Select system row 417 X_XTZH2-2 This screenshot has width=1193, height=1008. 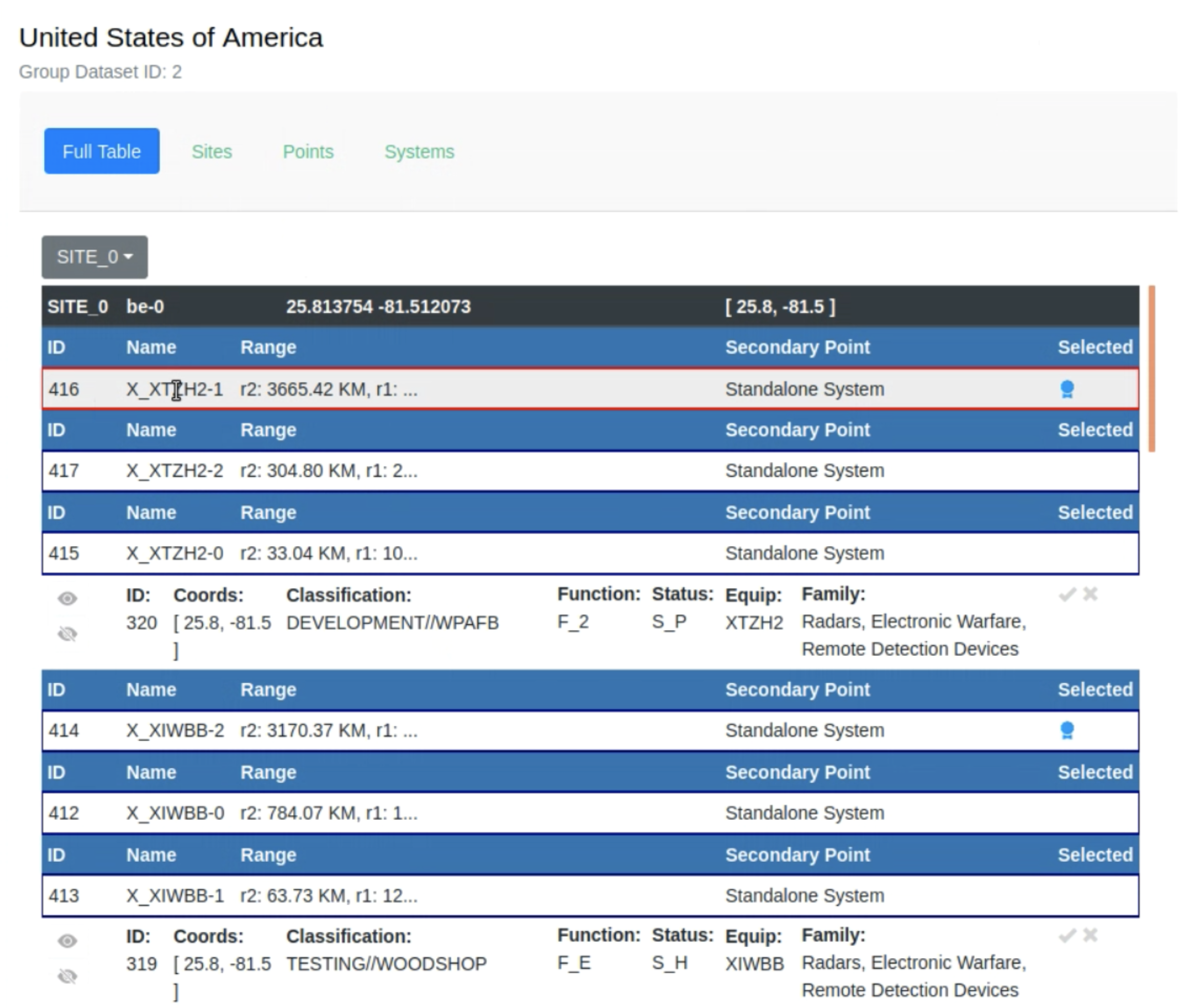[590, 471]
